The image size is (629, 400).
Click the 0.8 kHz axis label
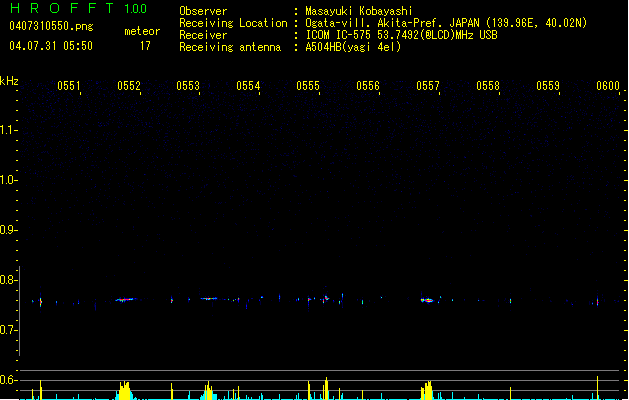8,280
